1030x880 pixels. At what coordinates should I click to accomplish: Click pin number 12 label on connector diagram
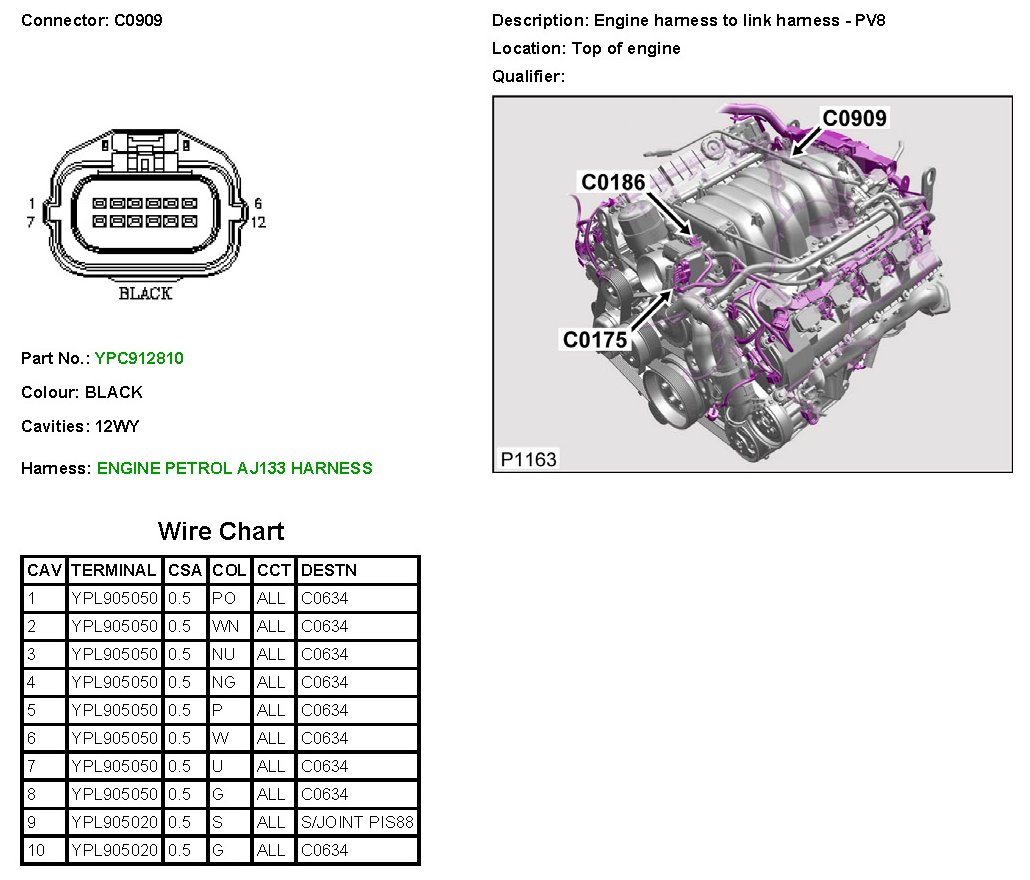point(258,223)
